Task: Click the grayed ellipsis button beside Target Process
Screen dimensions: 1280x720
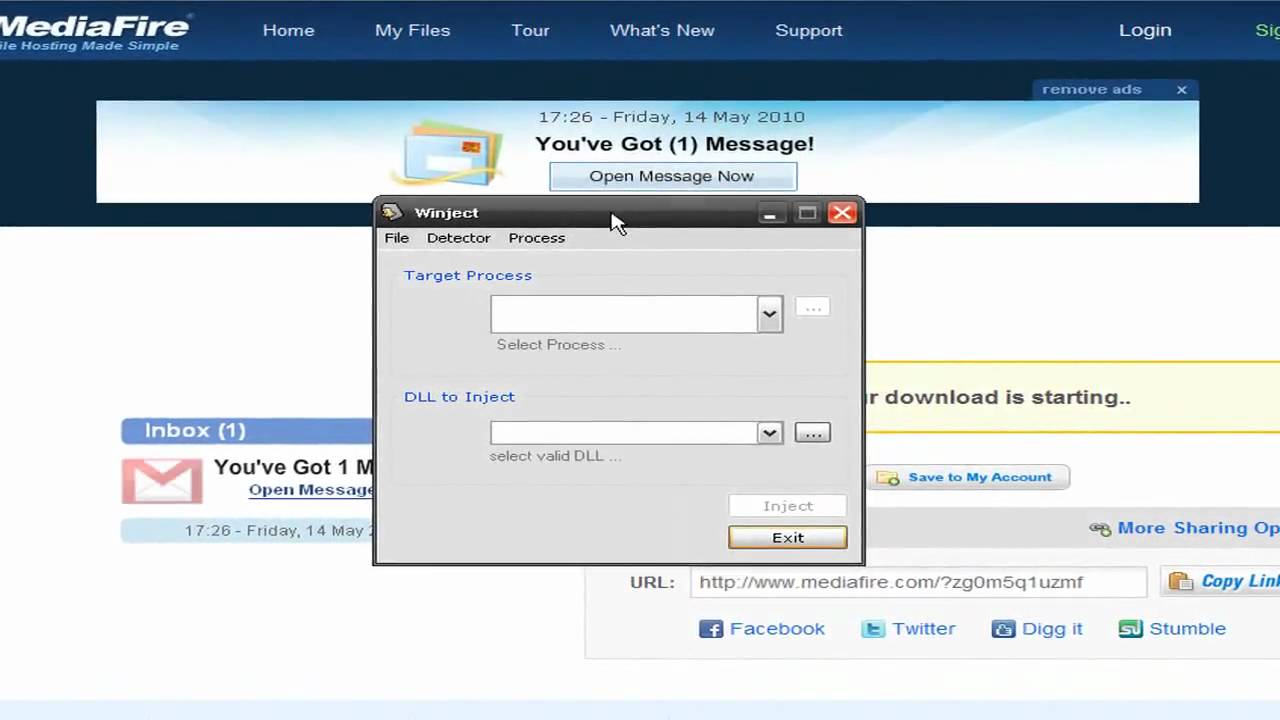Action: [812, 308]
